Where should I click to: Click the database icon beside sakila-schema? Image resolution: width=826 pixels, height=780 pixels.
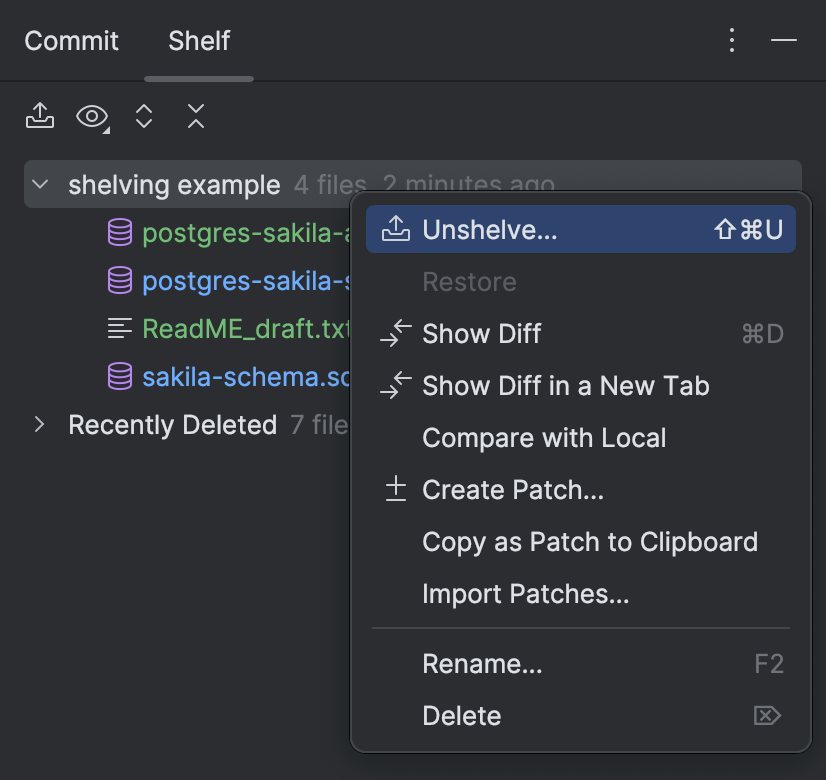[x=120, y=377]
